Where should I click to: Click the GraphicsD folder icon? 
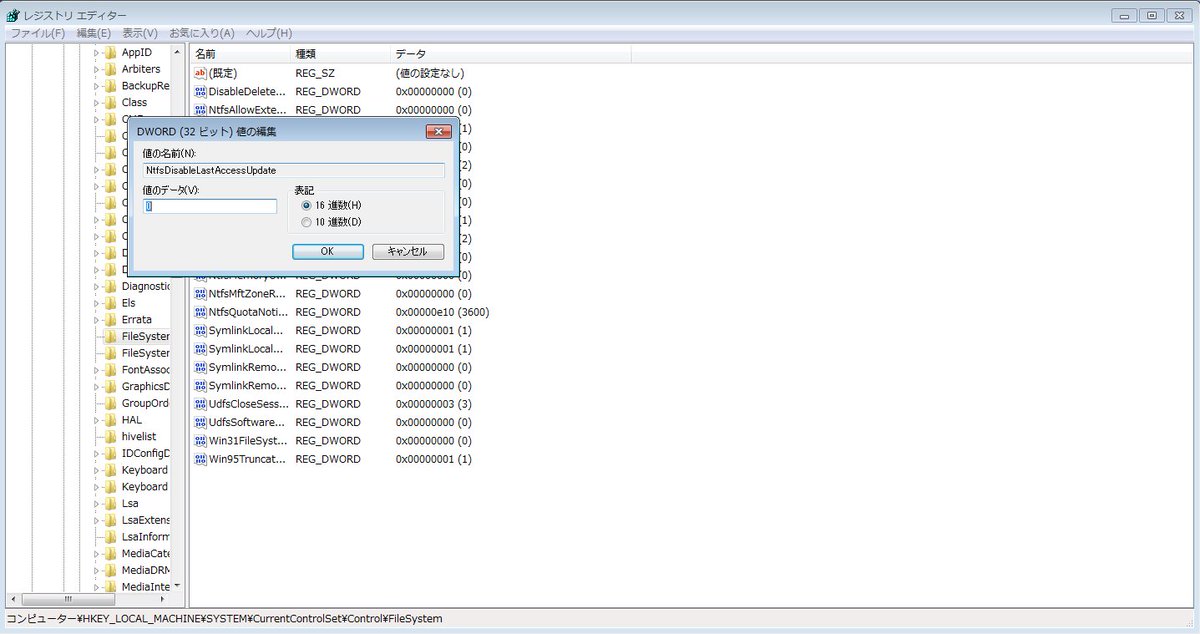pyautogui.click(x=111, y=387)
